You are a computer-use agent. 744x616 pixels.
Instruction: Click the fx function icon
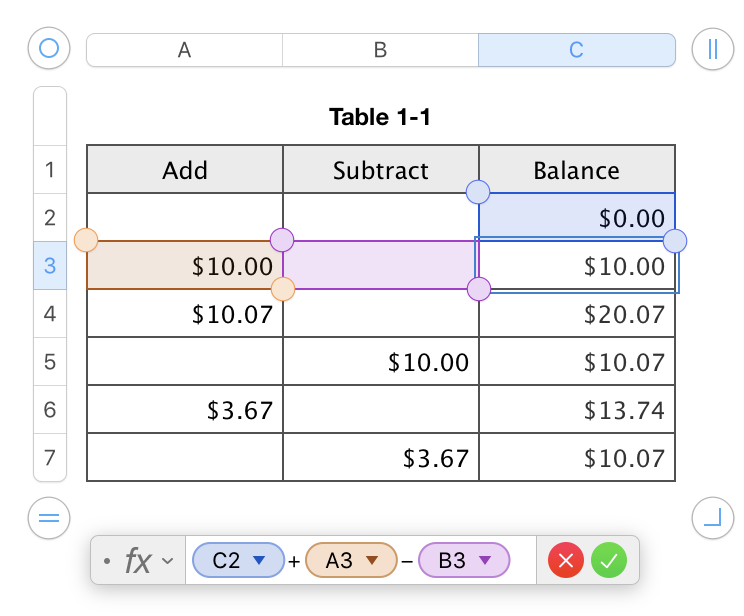click(x=137, y=561)
